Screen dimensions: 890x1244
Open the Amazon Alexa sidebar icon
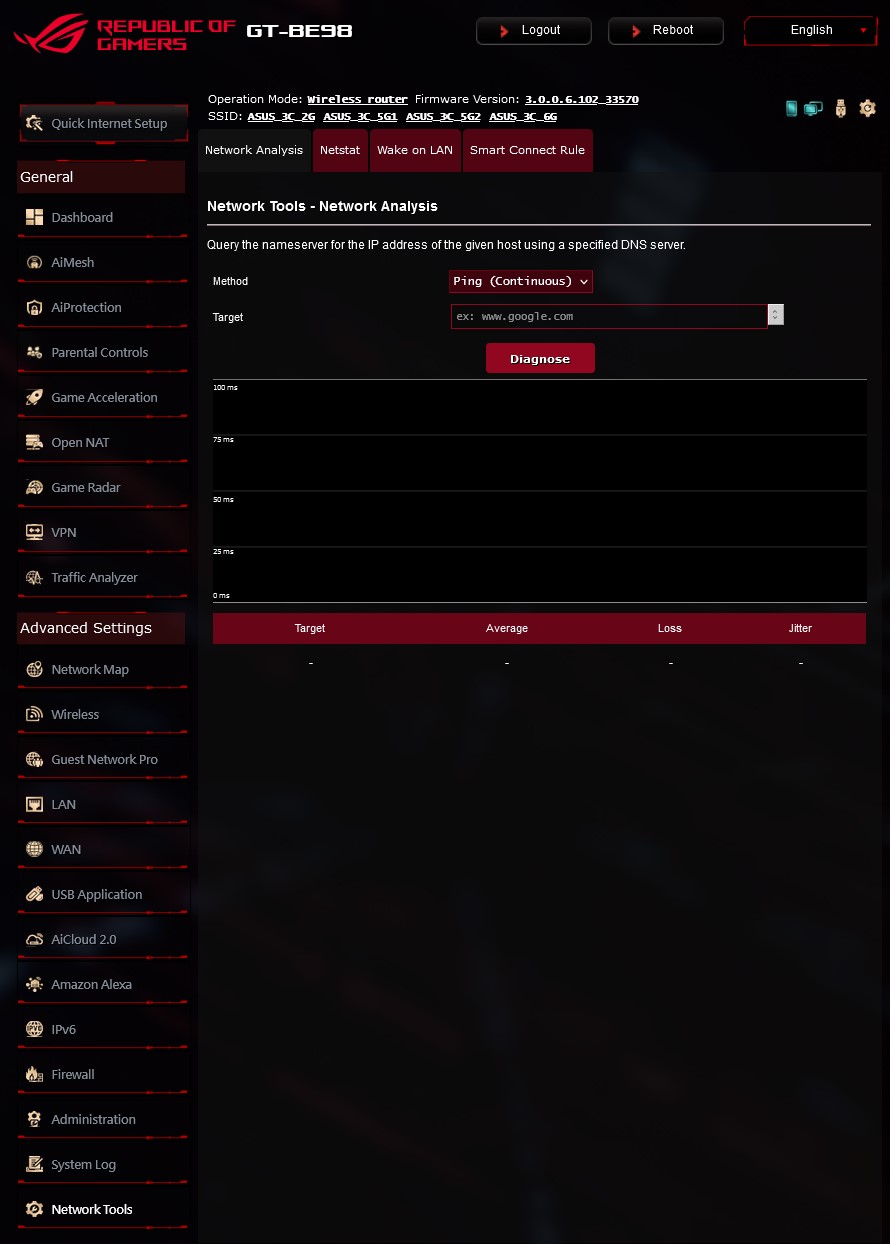coord(34,984)
